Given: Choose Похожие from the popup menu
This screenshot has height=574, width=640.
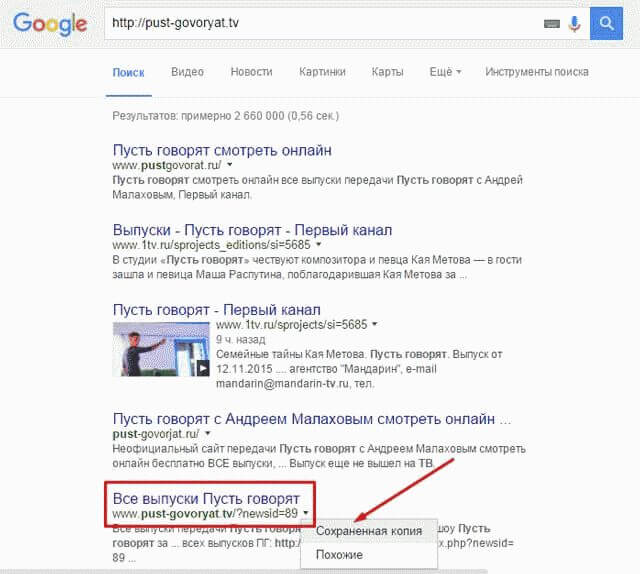Looking at the screenshot, I should point(369,555).
